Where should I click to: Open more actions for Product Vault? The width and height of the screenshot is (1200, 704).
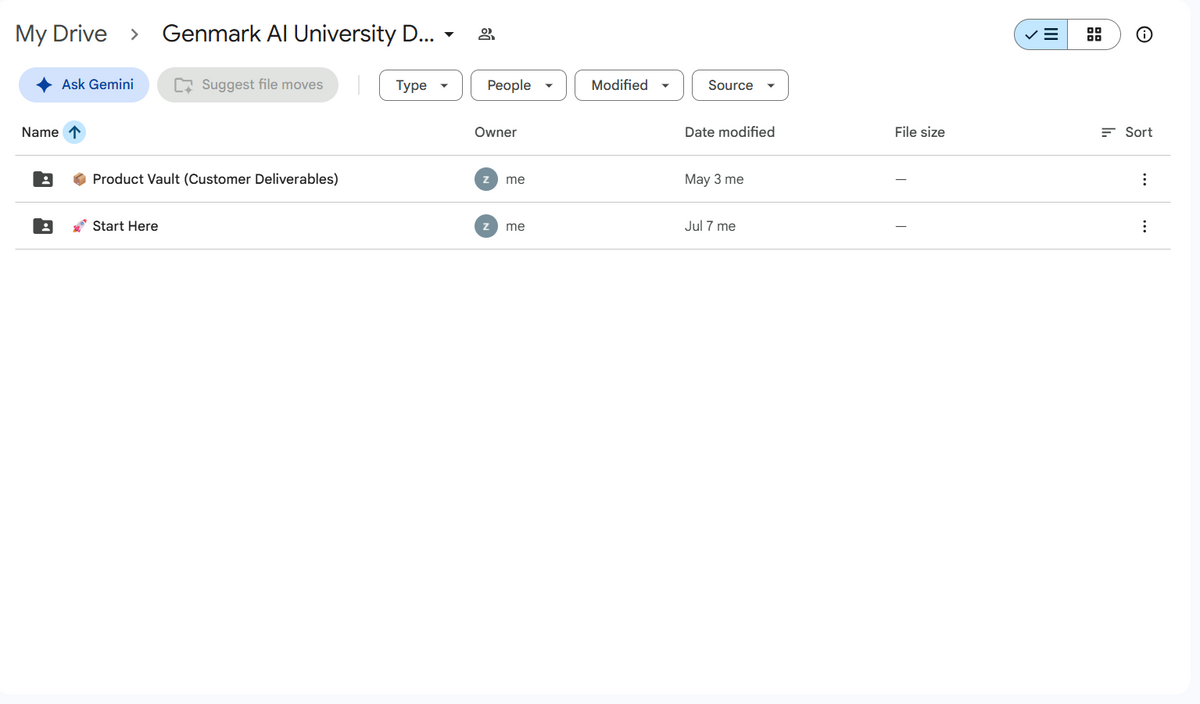[x=1144, y=179]
